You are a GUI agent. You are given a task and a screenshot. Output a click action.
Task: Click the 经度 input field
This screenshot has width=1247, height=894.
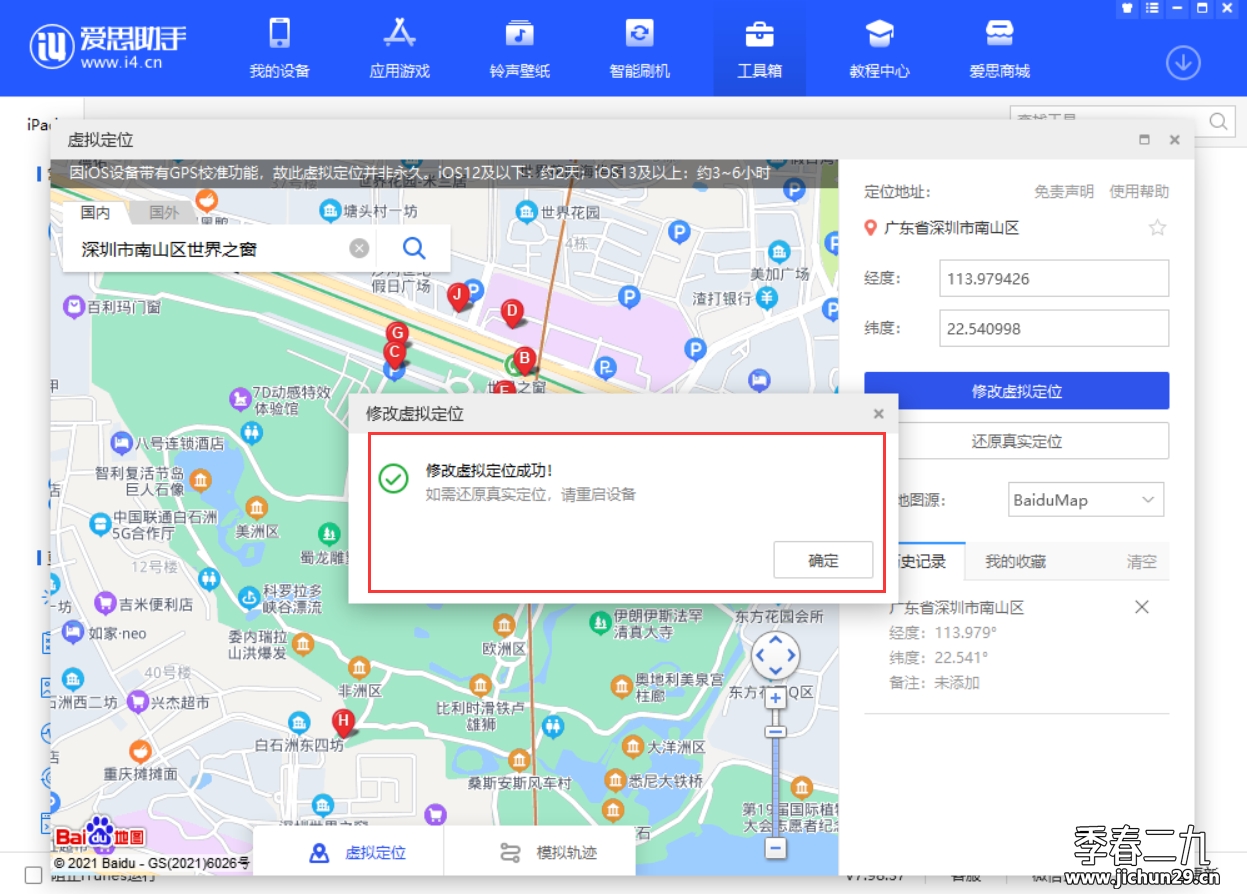1054,278
